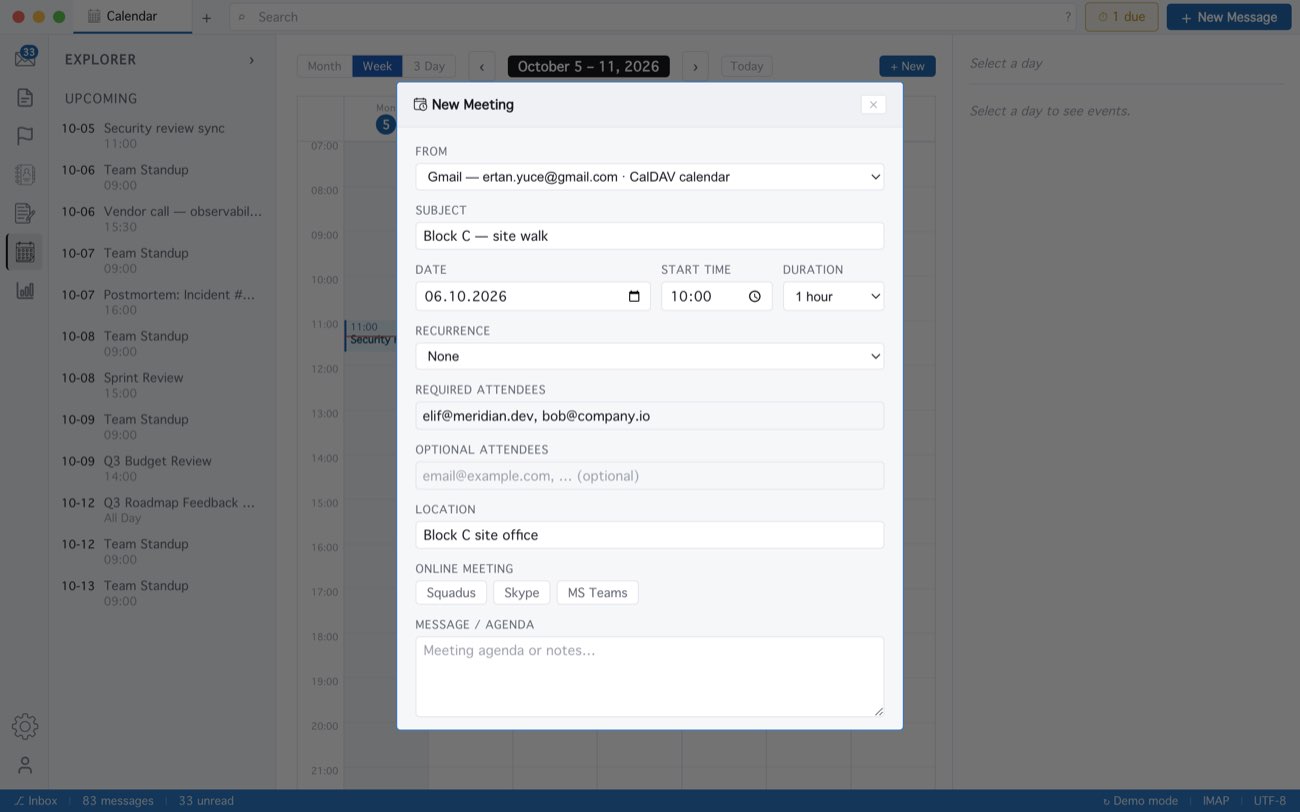Click the Today button

747,66
